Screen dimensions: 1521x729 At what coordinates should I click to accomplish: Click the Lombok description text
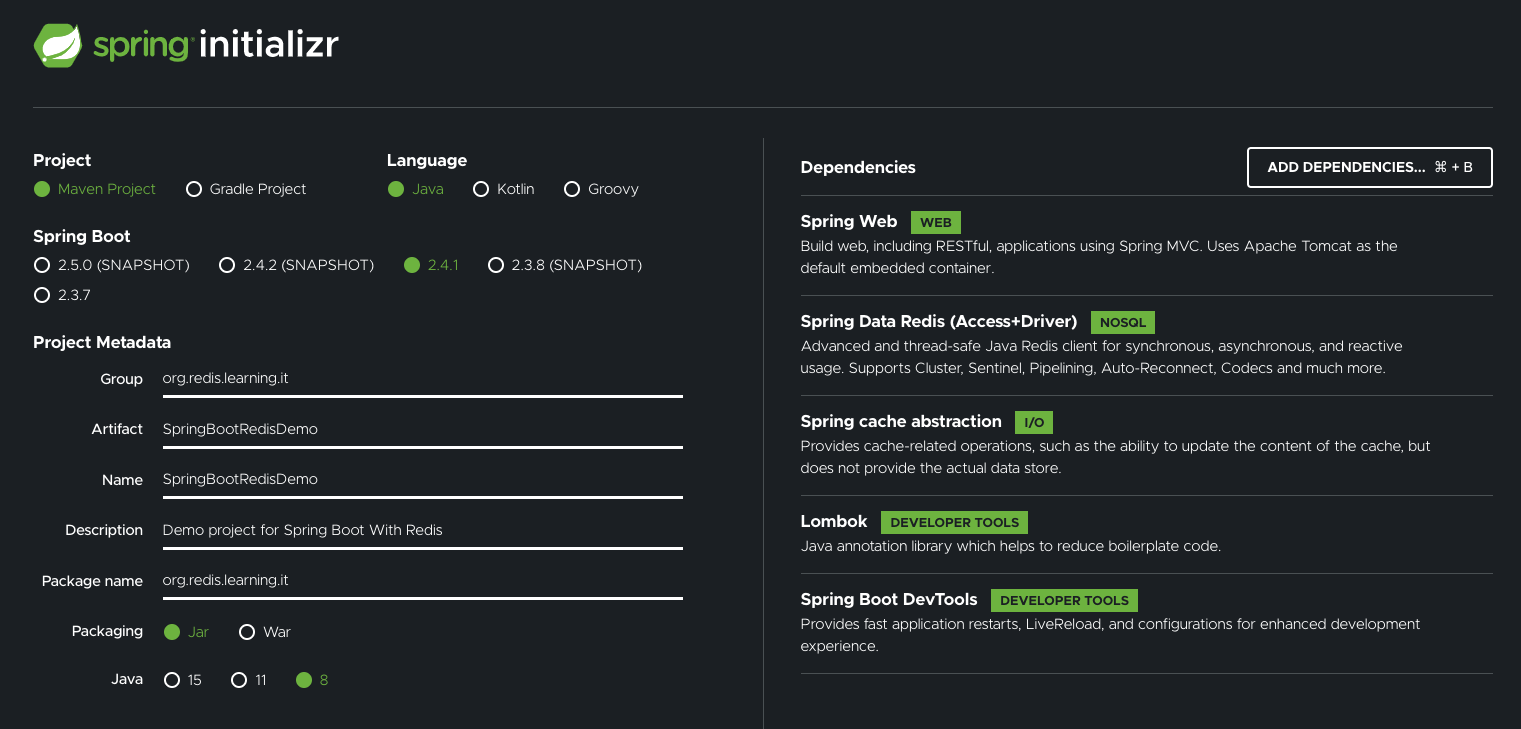pyautogui.click(x=1011, y=546)
